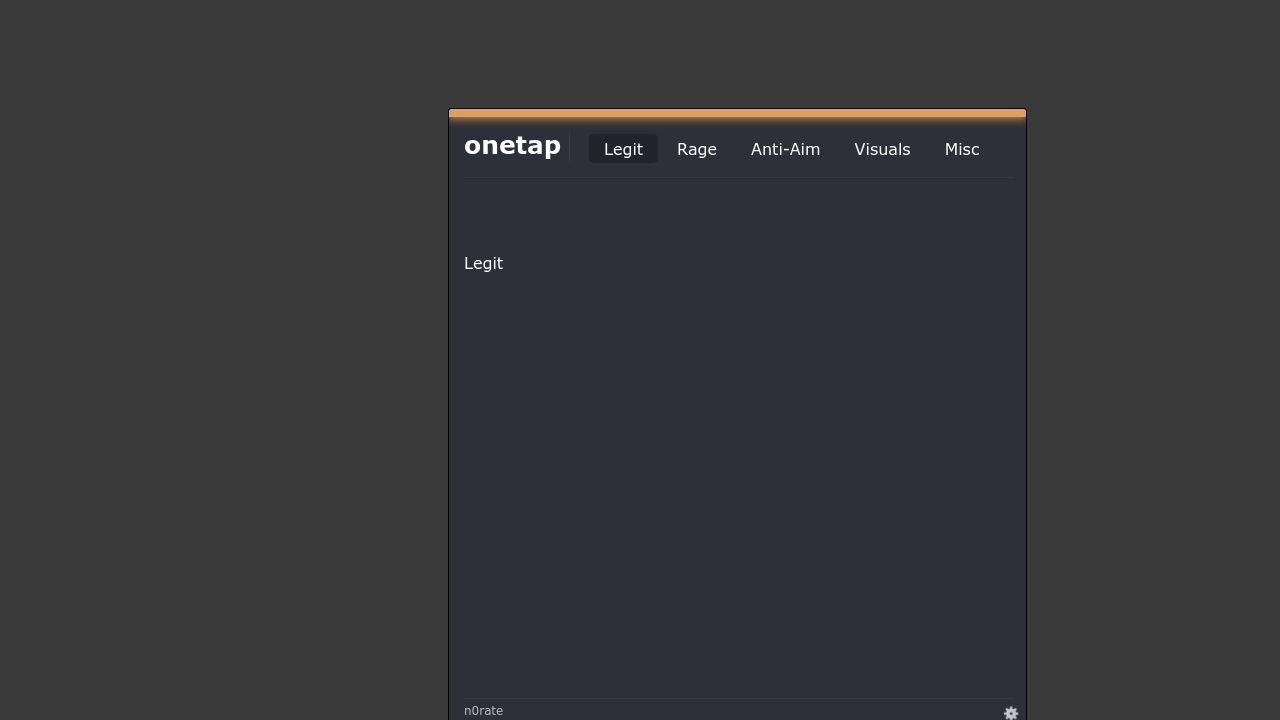Image resolution: width=1280 pixels, height=720 pixels.
Task: Open the Rage tab
Action: click(697, 149)
